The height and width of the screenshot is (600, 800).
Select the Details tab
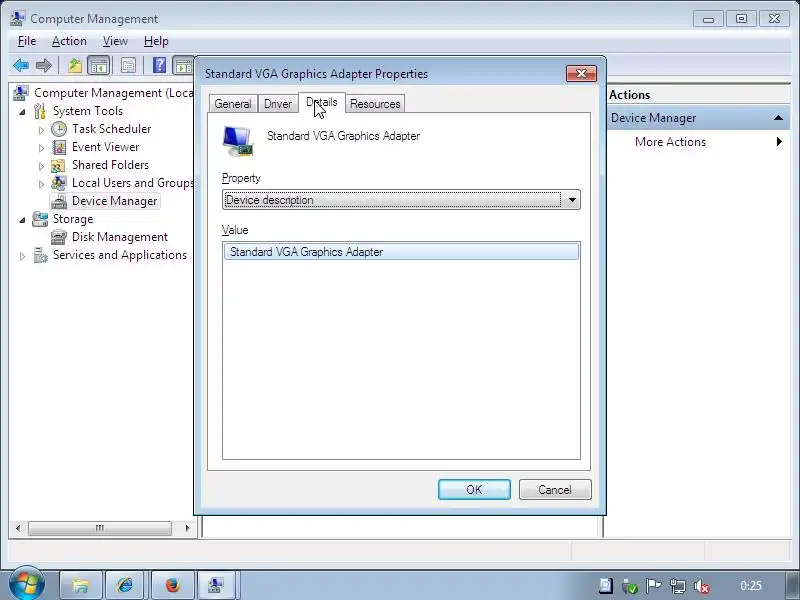tap(322, 103)
